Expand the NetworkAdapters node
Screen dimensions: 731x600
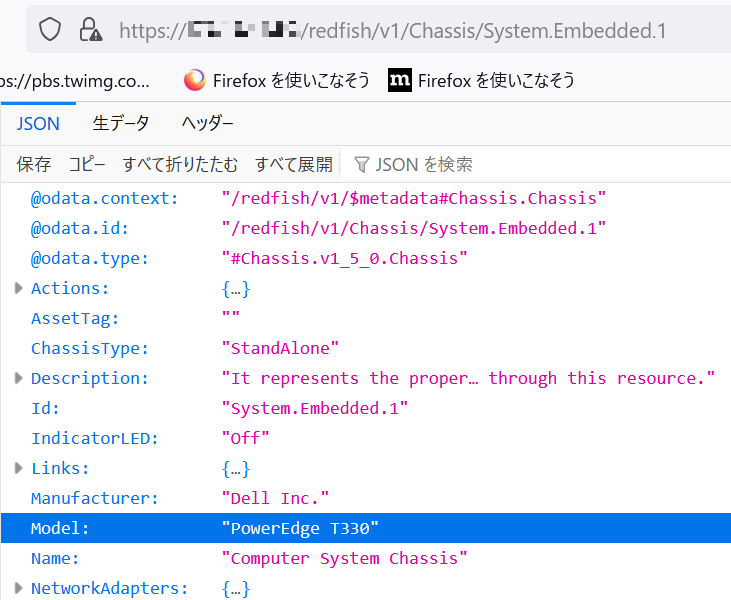18,589
